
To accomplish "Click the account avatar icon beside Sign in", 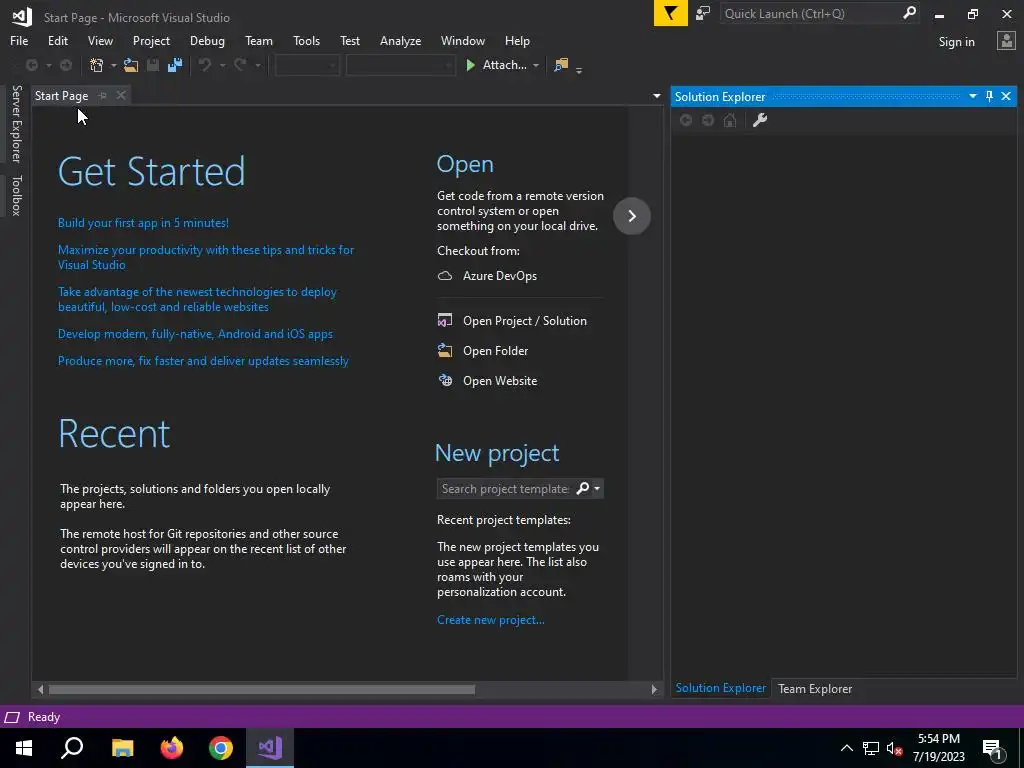I will pyautogui.click(x=1006, y=41).
